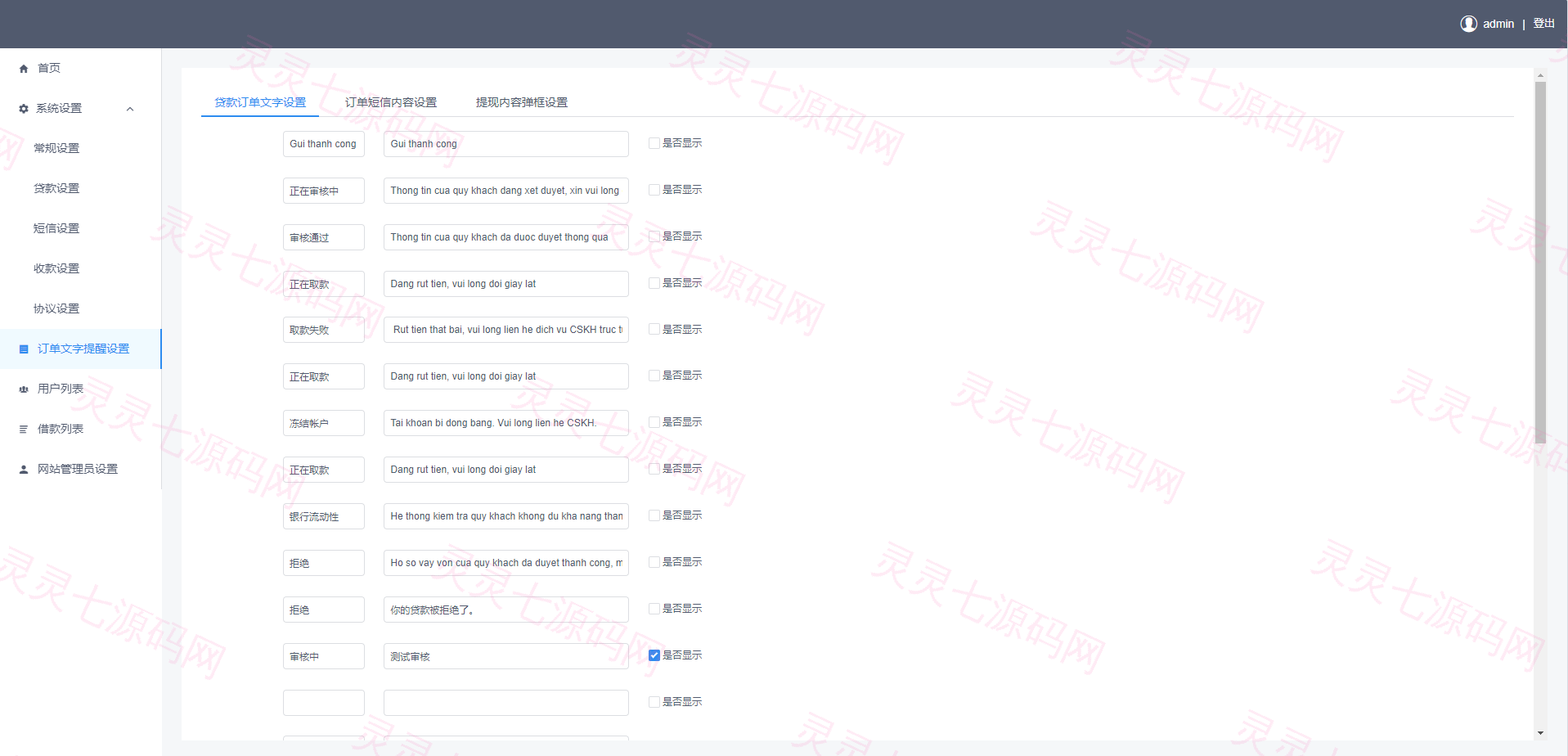Click the users icon beside 用户列表
The height and width of the screenshot is (756, 1568).
click(x=24, y=389)
